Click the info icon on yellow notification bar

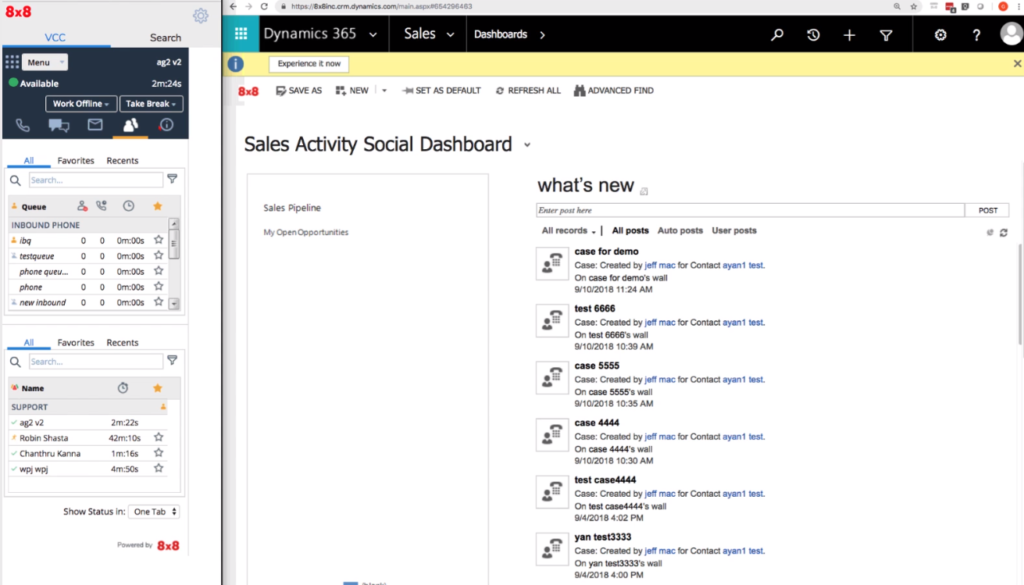point(236,64)
